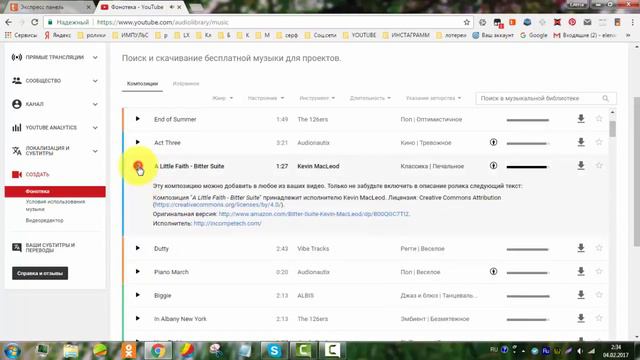Star Piano March as favorite
The width and height of the screenshot is (640, 360).
click(599, 271)
